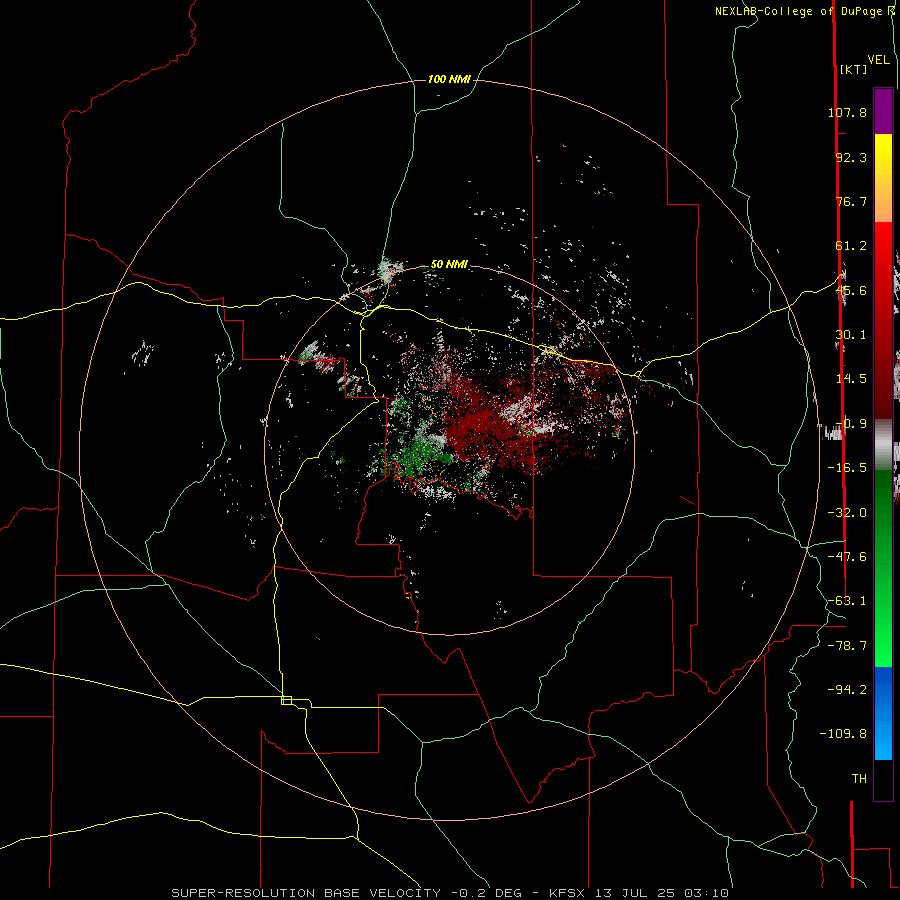Click the TH label under the color bar
The height and width of the screenshot is (900, 900).
859,779
